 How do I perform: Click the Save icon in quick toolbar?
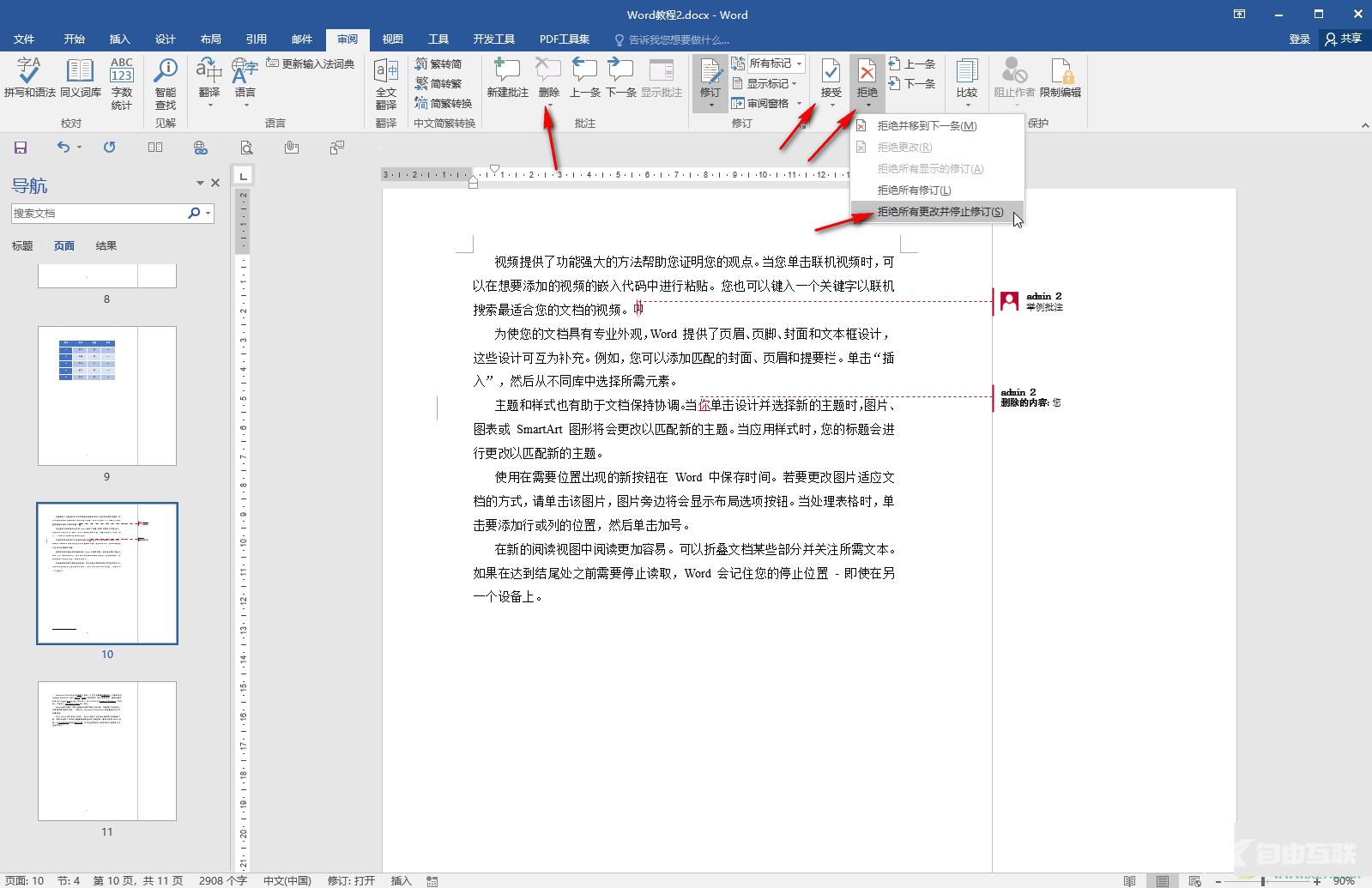pyautogui.click(x=21, y=148)
